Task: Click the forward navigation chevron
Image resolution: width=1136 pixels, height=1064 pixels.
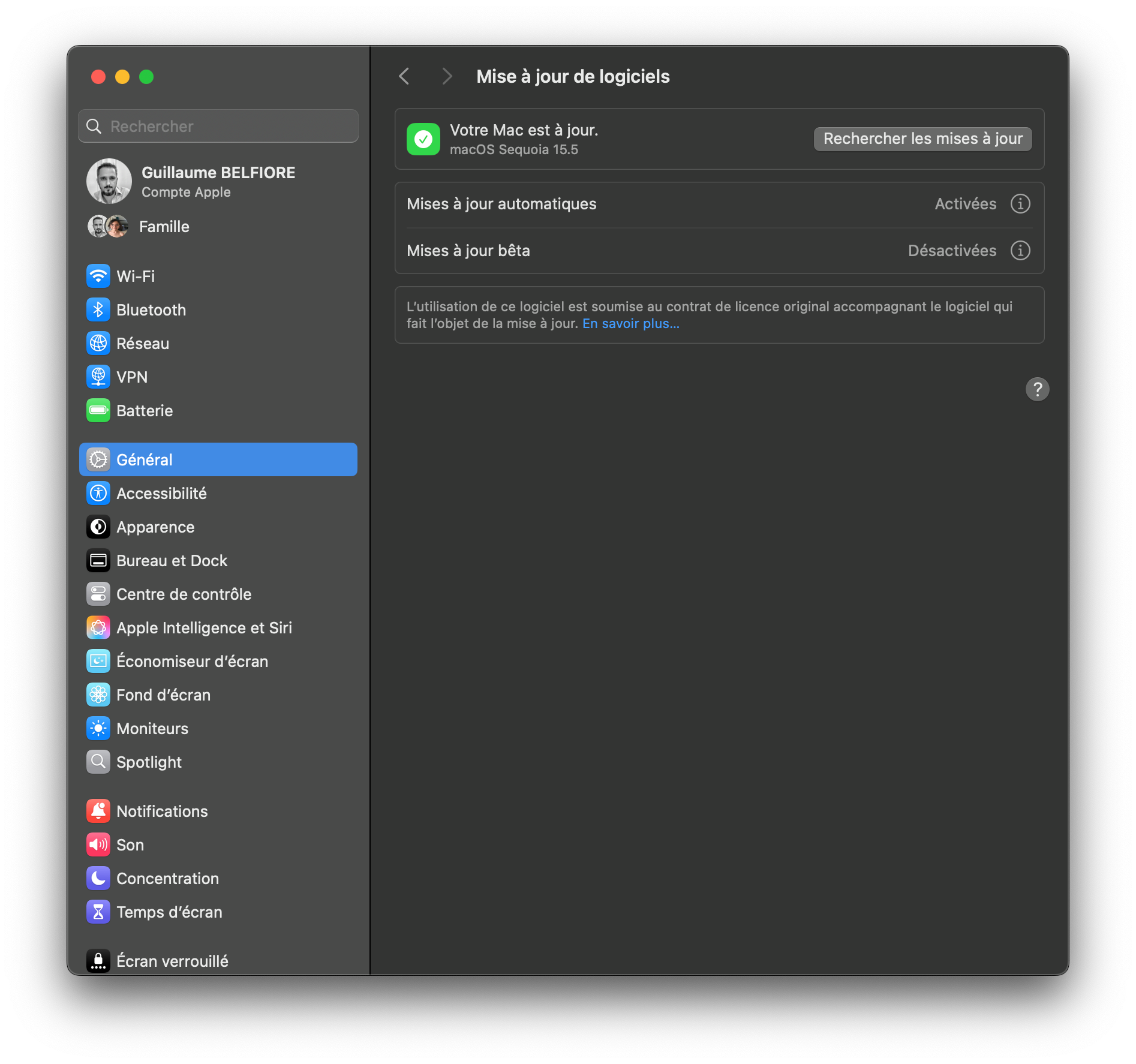Action: 446,76
